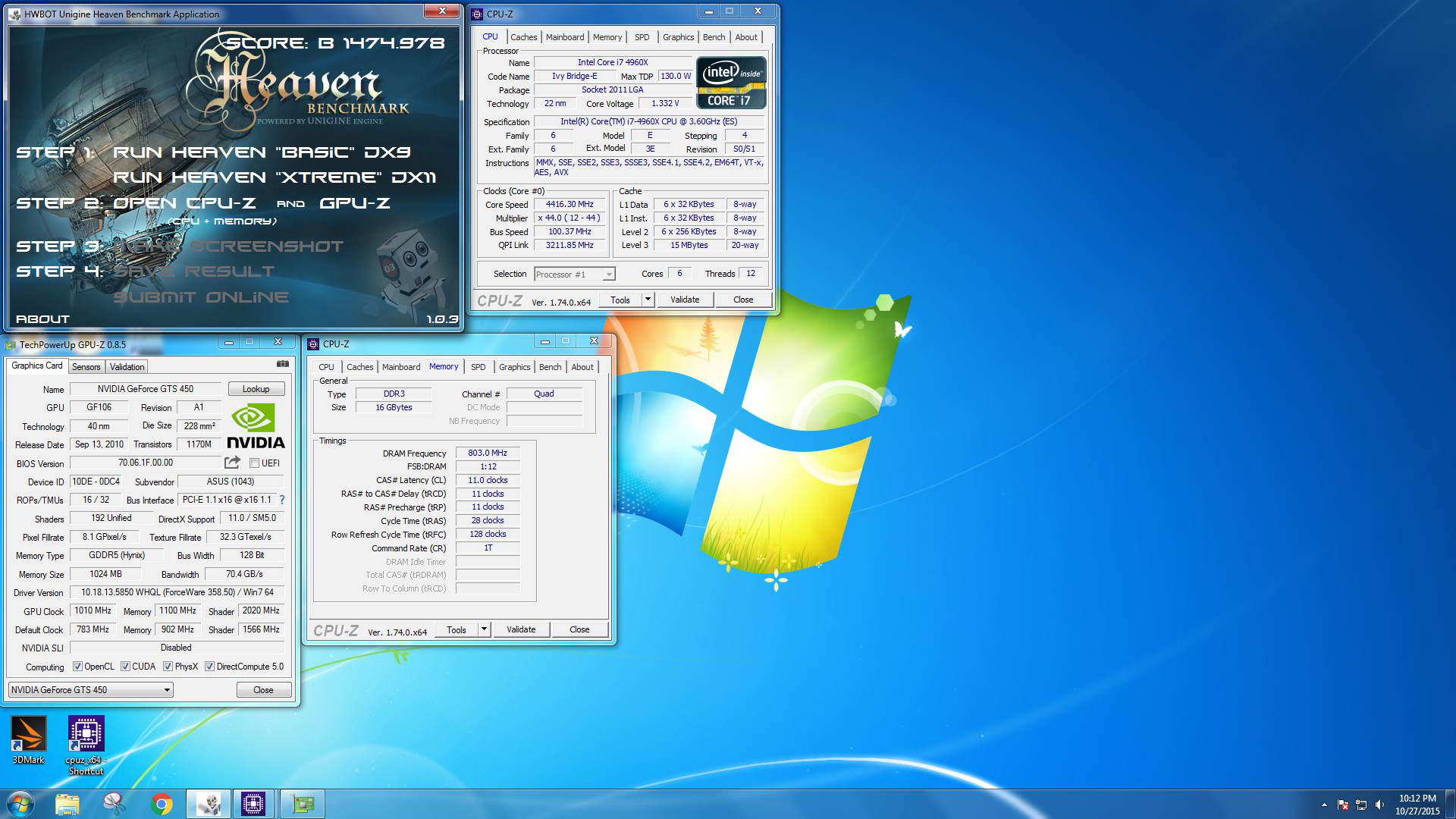
Task: Click the Memory CPU-Z window title icon
Action: 313,344
